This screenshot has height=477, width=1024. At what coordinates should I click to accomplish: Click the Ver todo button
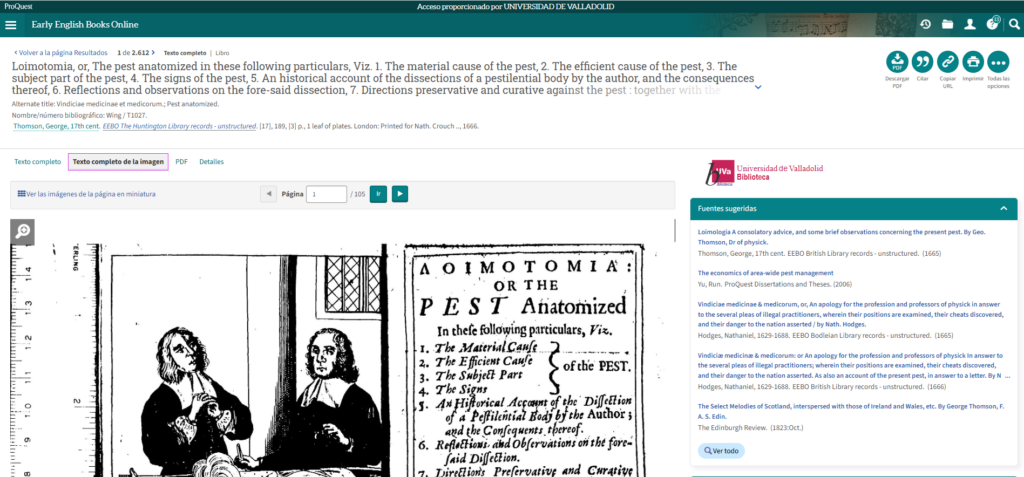point(720,451)
